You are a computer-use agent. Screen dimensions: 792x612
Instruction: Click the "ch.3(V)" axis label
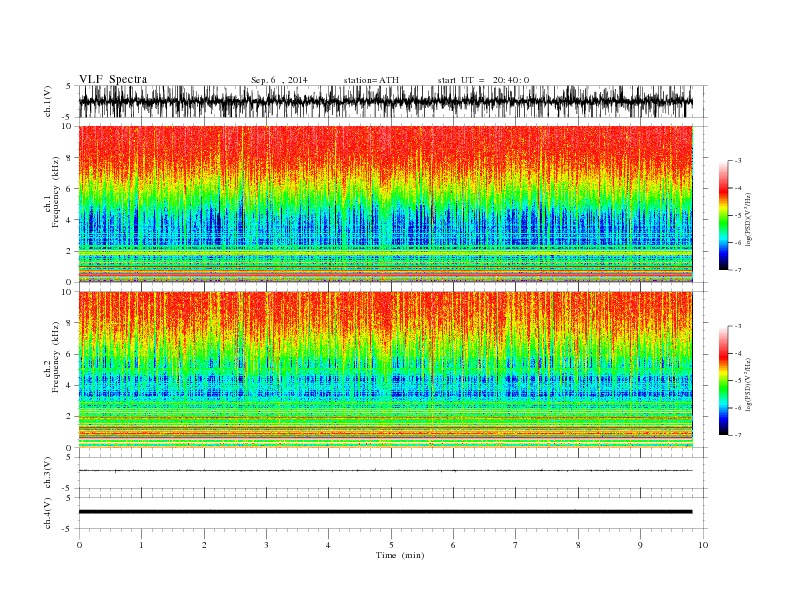(48, 473)
